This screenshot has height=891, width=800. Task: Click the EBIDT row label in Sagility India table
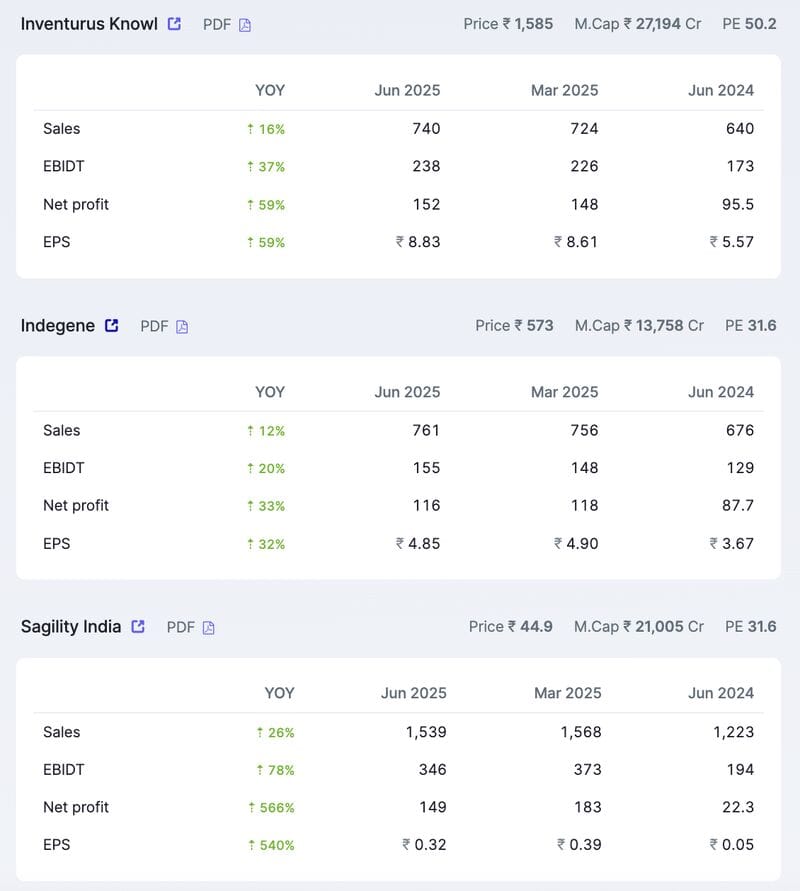coord(64,770)
